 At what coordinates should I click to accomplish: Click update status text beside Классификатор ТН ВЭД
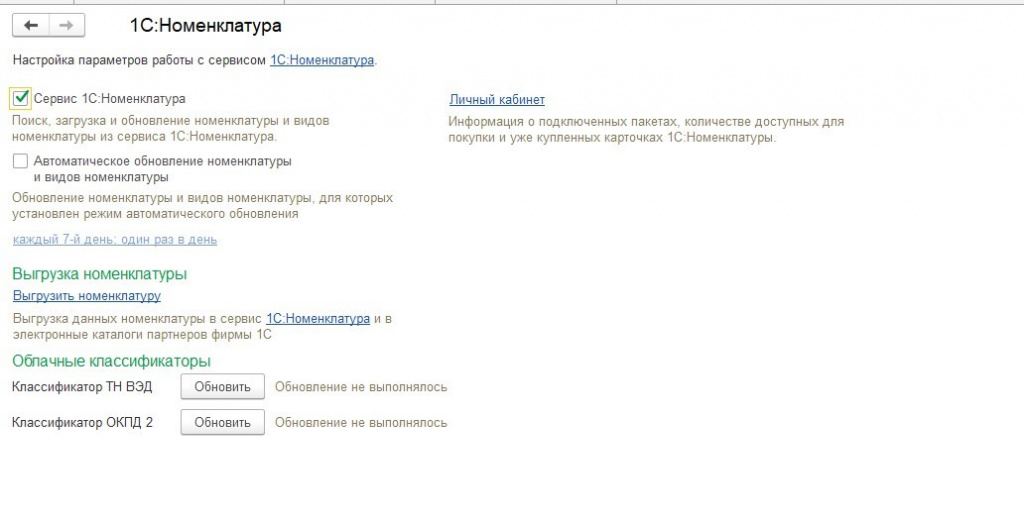361,387
